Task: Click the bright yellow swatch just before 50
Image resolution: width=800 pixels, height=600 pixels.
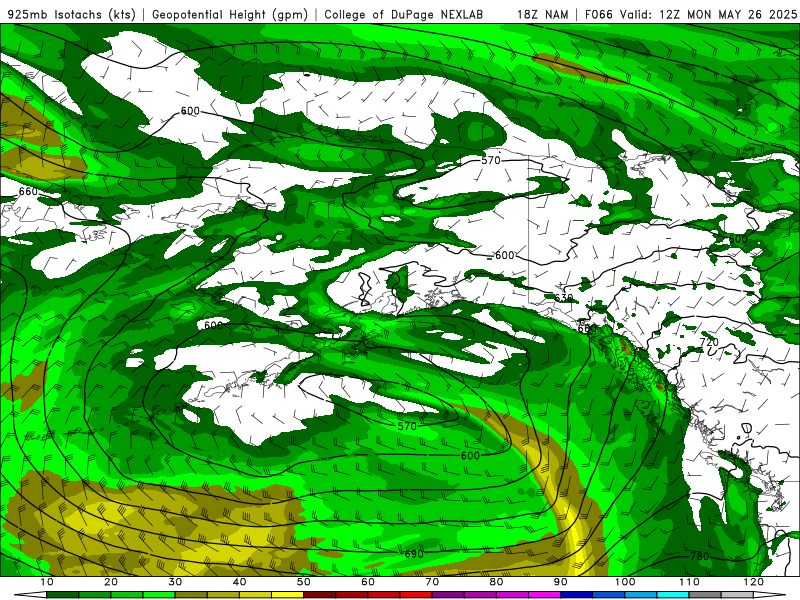Action: [x=287, y=595]
